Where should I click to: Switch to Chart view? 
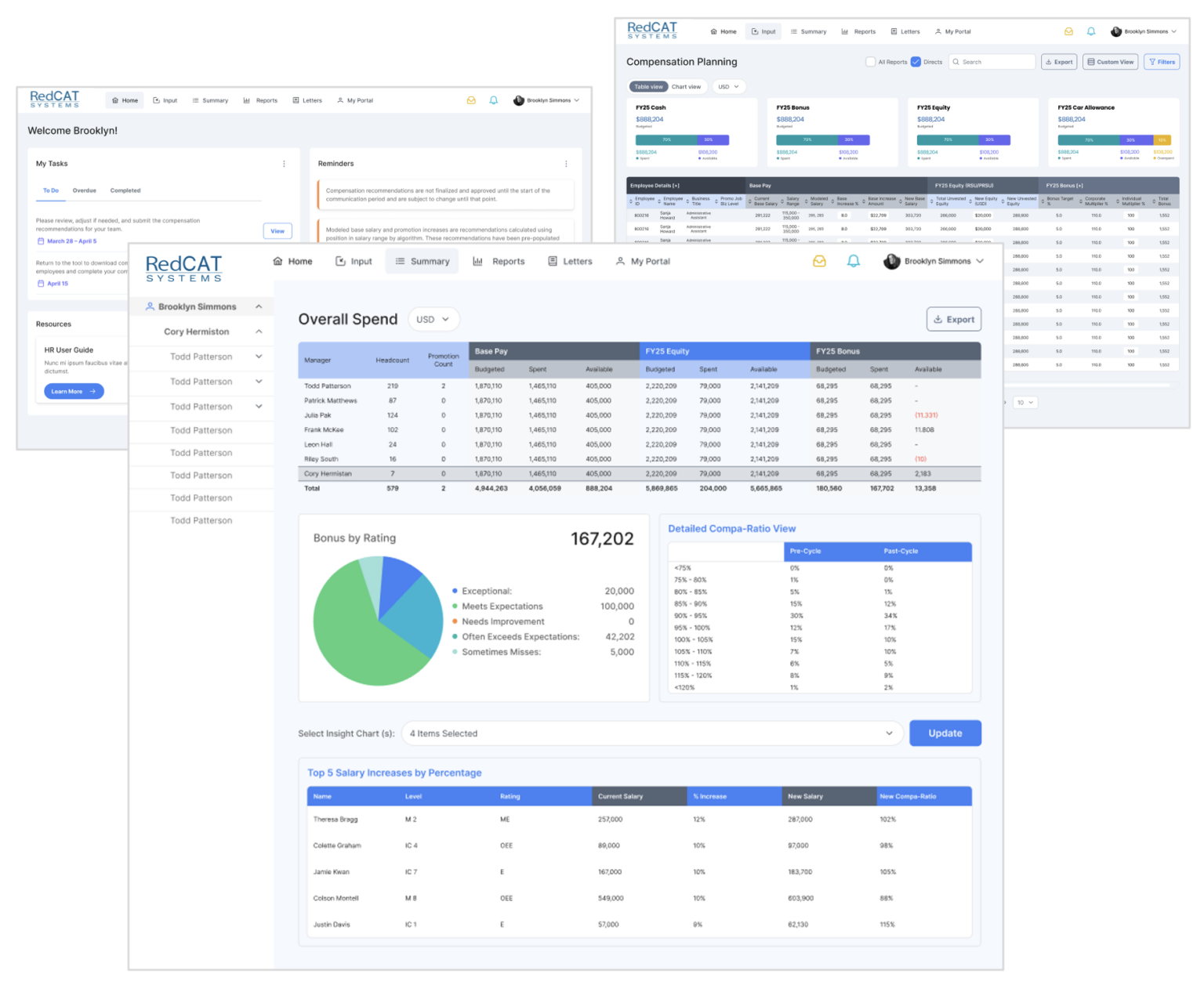687,86
